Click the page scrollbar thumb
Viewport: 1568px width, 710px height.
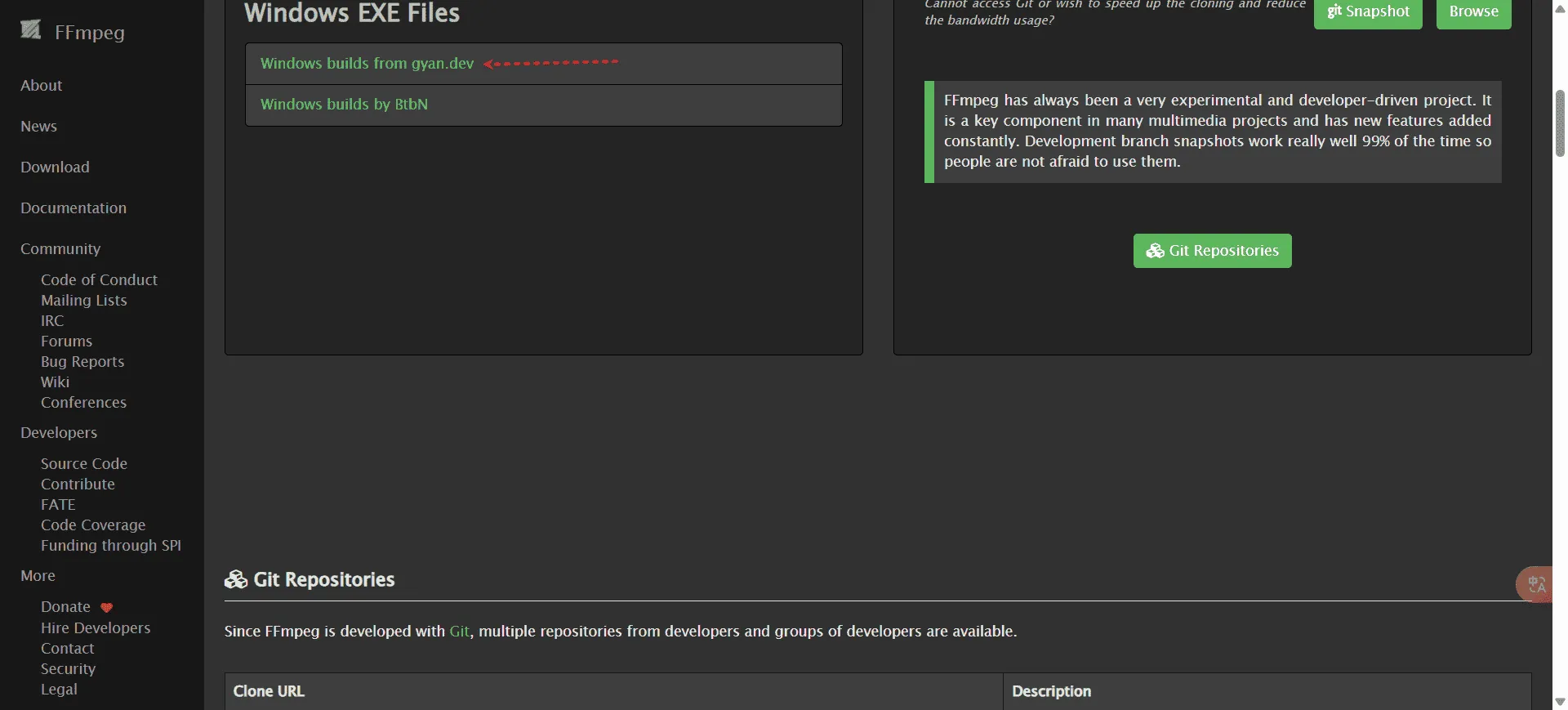point(1560,123)
